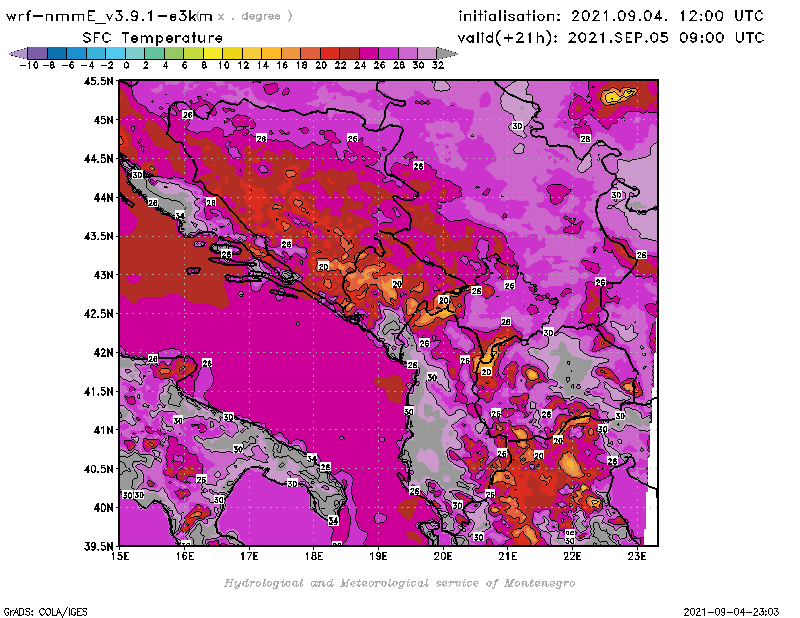
Task: Click the '2021-09-04-23:03' timestamp text
Action: (731, 612)
